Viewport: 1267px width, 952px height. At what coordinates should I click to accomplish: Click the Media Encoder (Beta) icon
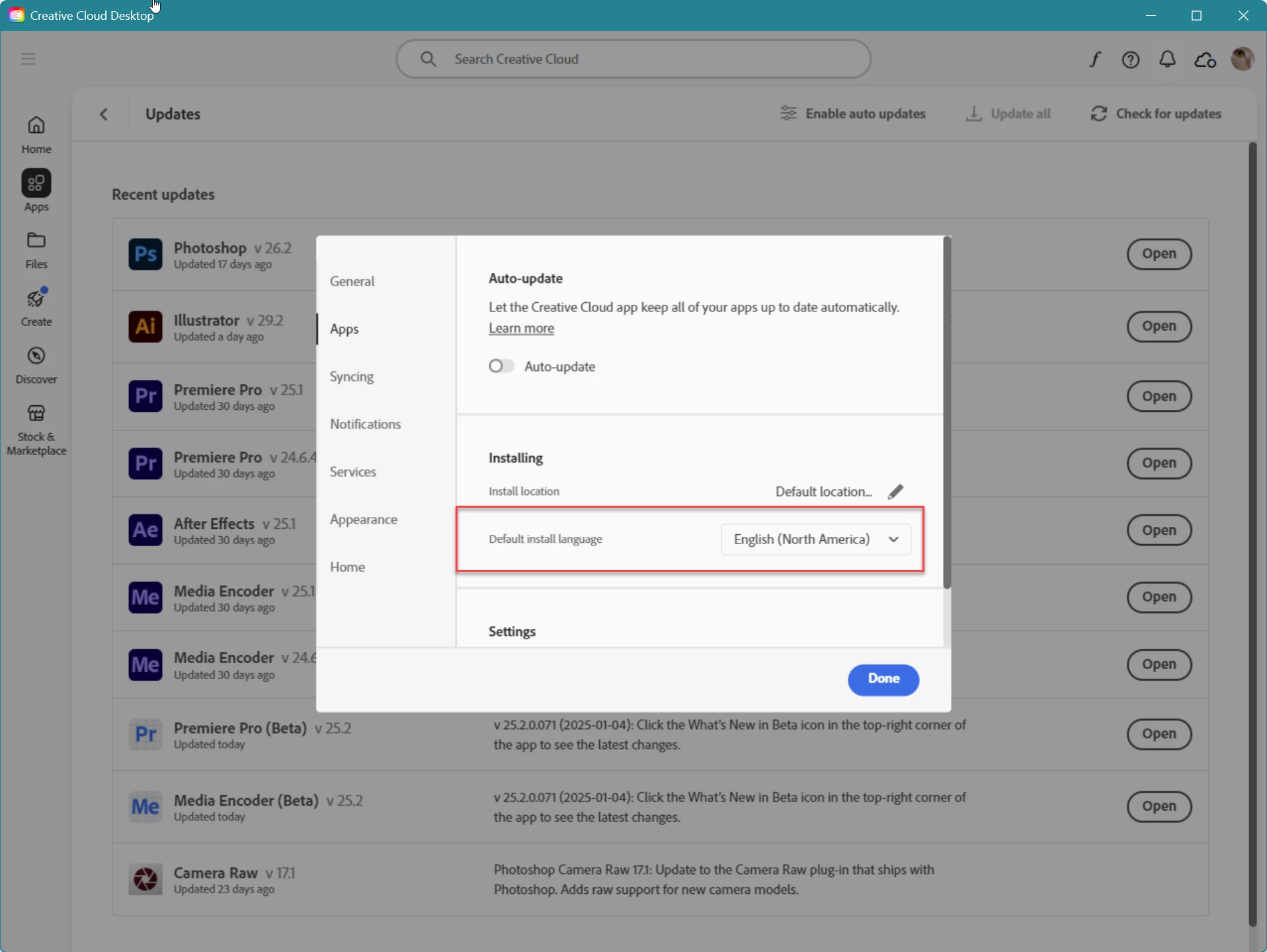tap(145, 807)
